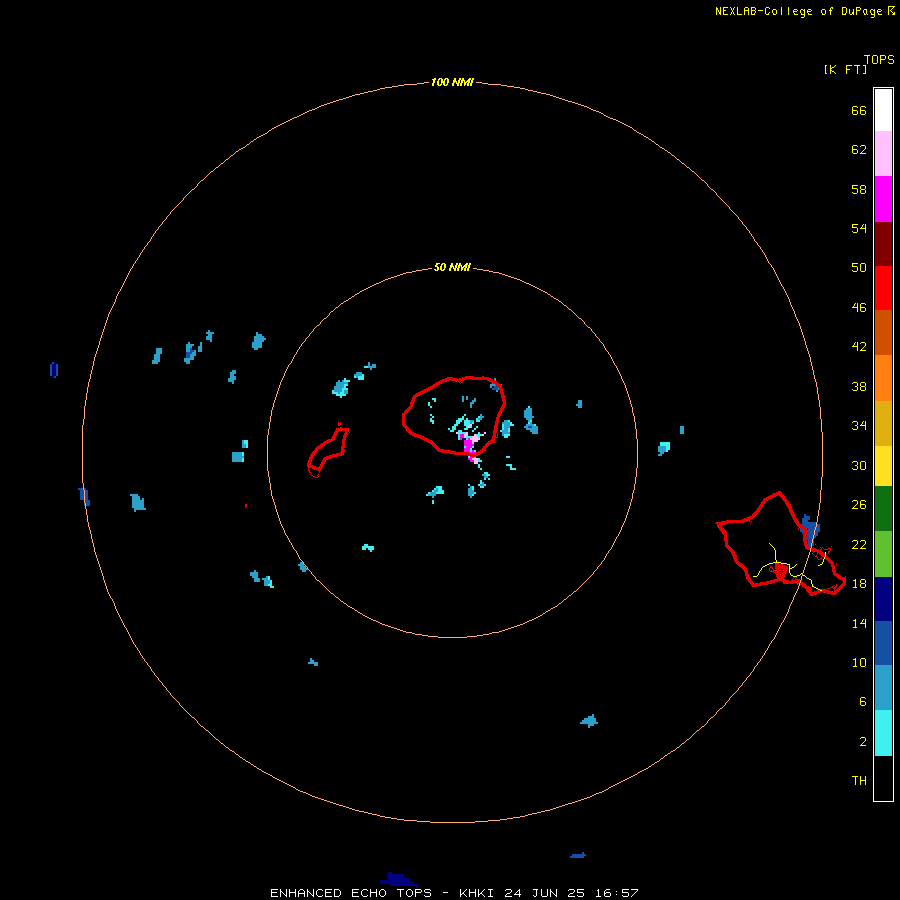Pick the gold legend swatch
The height and width of the screenshot is (900, 900).
[883, 423]
